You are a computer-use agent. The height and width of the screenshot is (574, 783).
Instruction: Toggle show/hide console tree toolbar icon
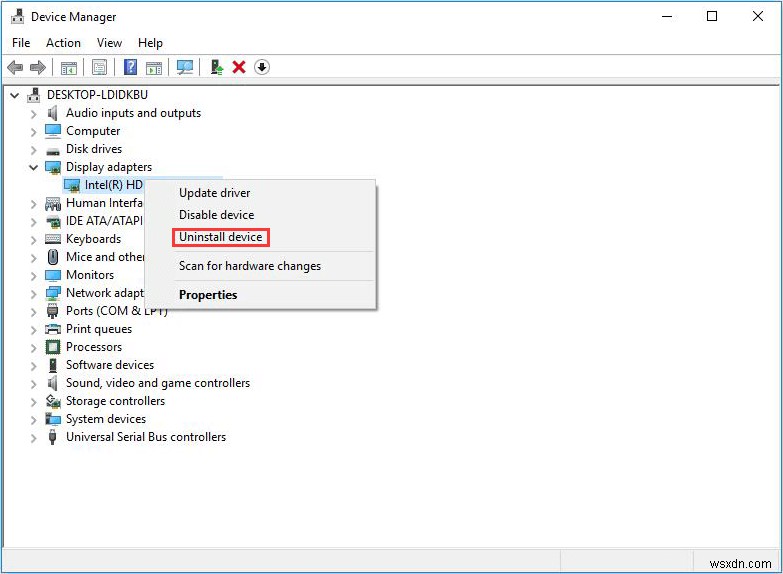68,67
